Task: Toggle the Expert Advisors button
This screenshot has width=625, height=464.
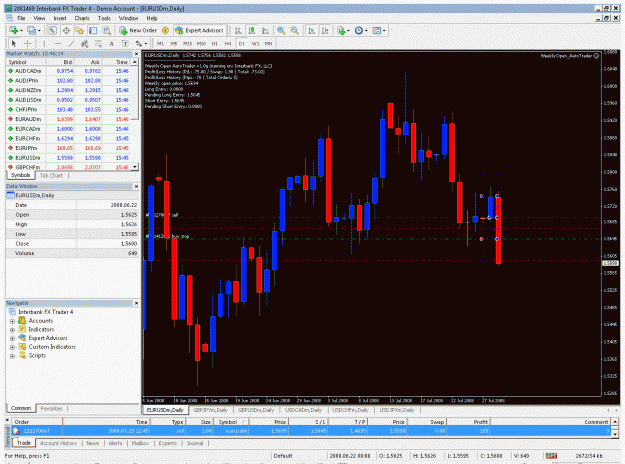Action: click(x=199, y=30)
